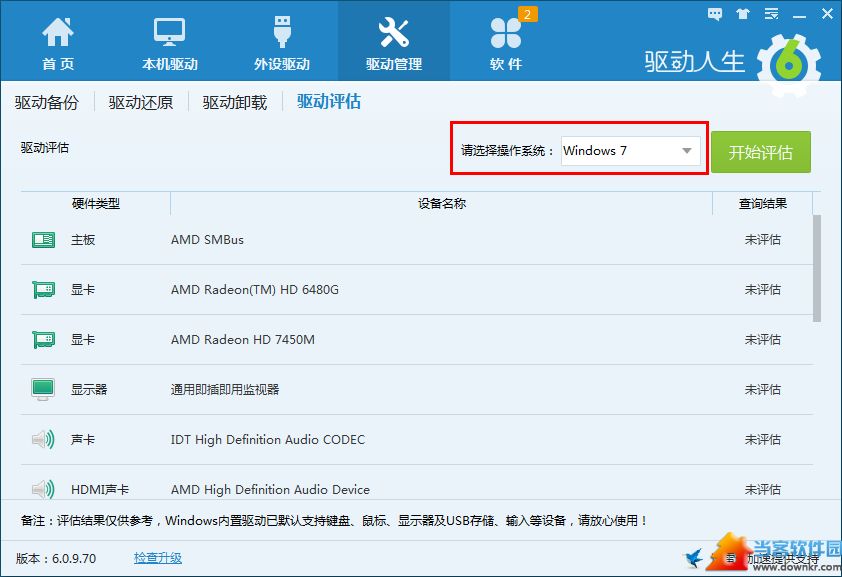Click the 检查升级 link
Image resolution: width=842 pixels, height=577 pixels.
coord(158,558)
